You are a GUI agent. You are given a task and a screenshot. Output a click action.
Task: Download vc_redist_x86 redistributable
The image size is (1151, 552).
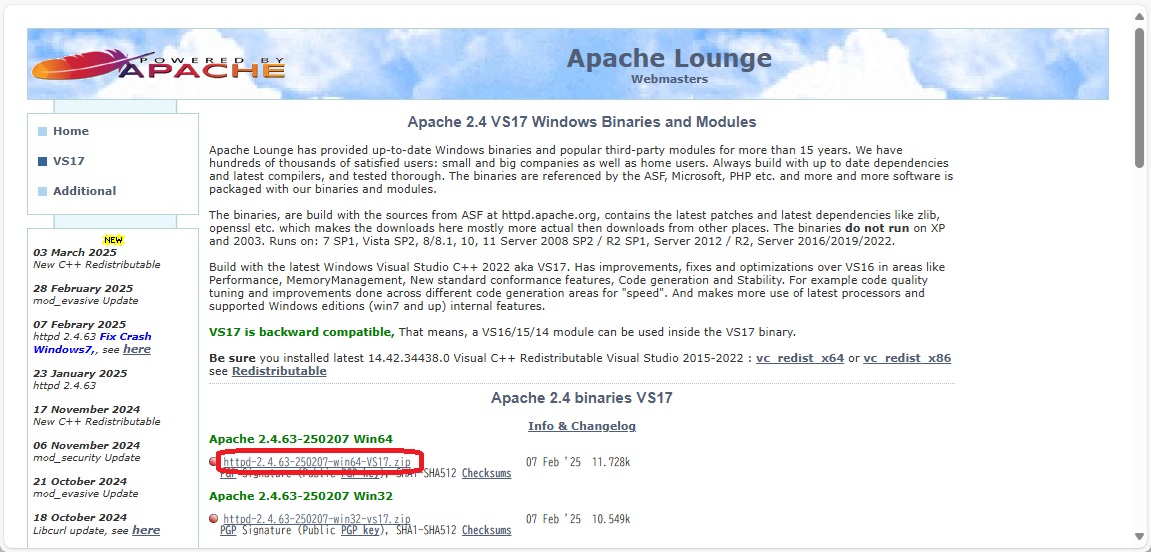coord(907,358)
